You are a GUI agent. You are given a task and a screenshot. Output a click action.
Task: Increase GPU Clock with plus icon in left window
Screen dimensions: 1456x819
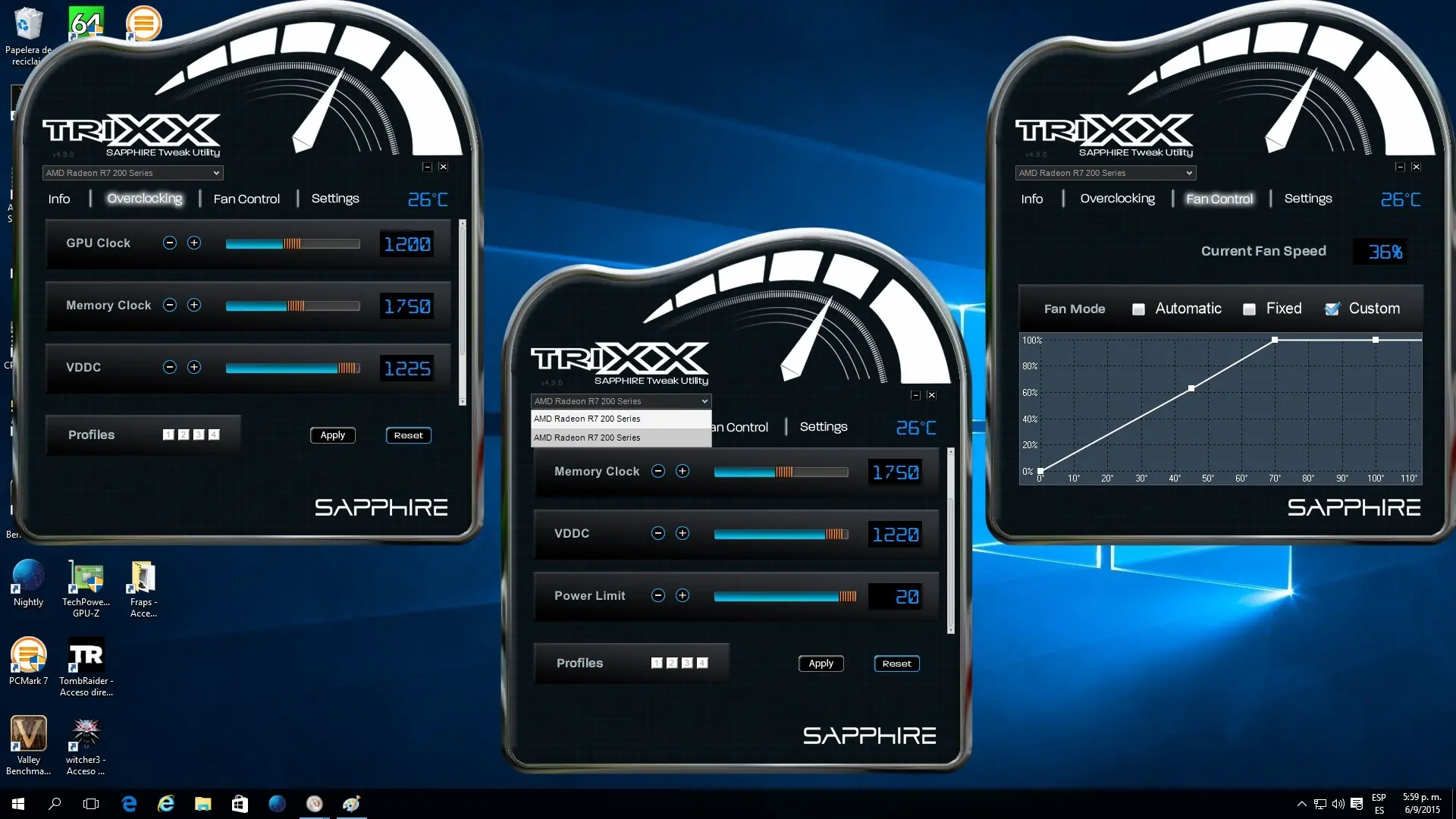(194, 243)
